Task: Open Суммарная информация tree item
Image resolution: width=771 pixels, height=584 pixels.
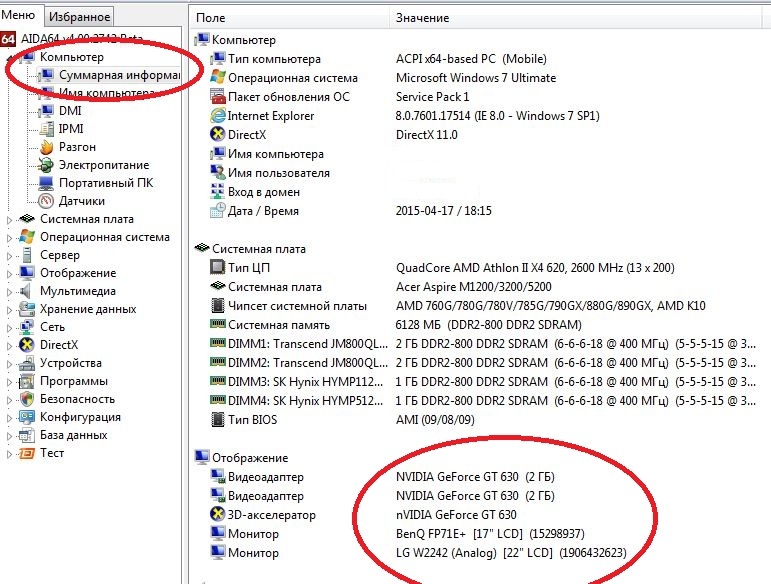Action: coord(119,75)
